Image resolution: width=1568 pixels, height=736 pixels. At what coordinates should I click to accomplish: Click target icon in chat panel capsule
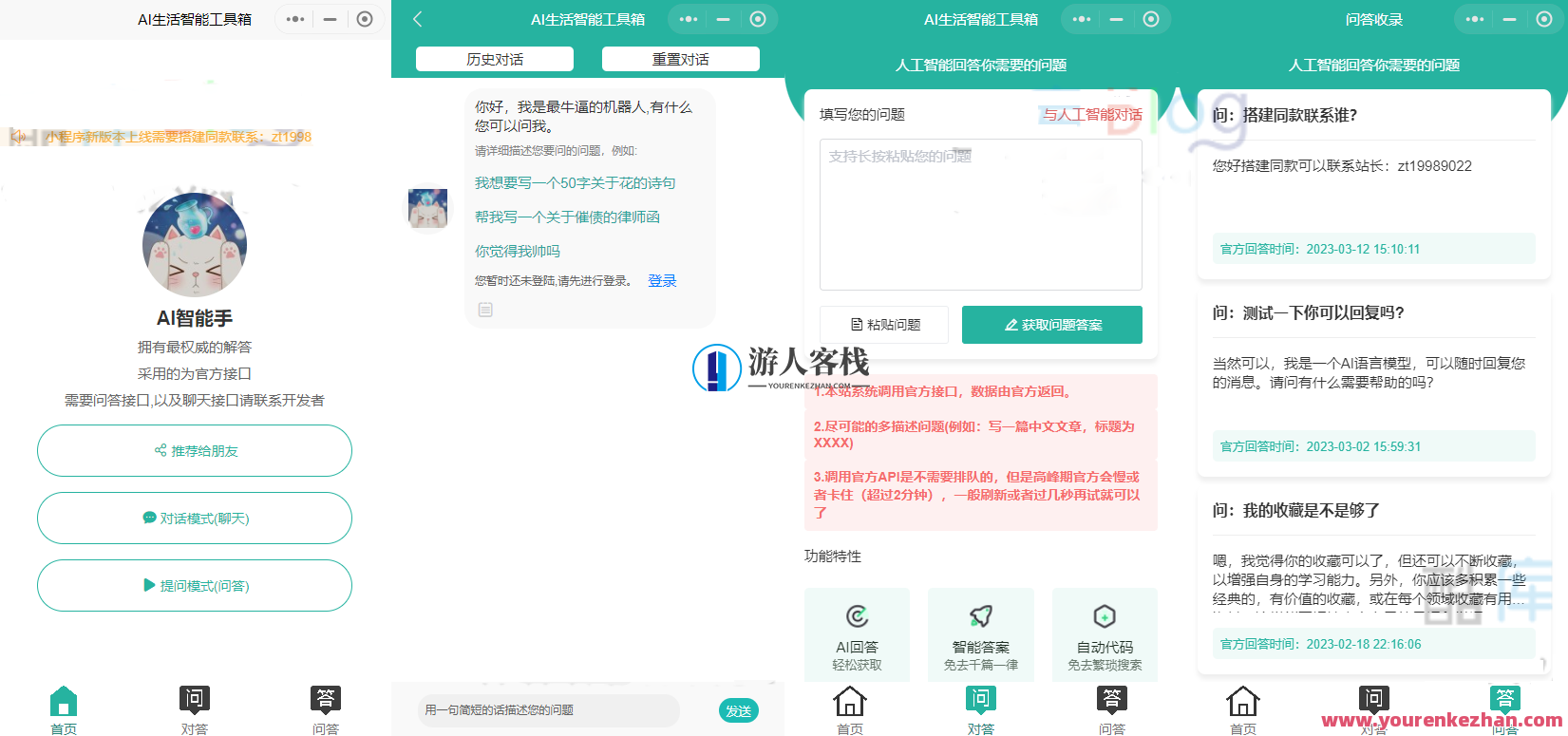(x=758, y=19)
